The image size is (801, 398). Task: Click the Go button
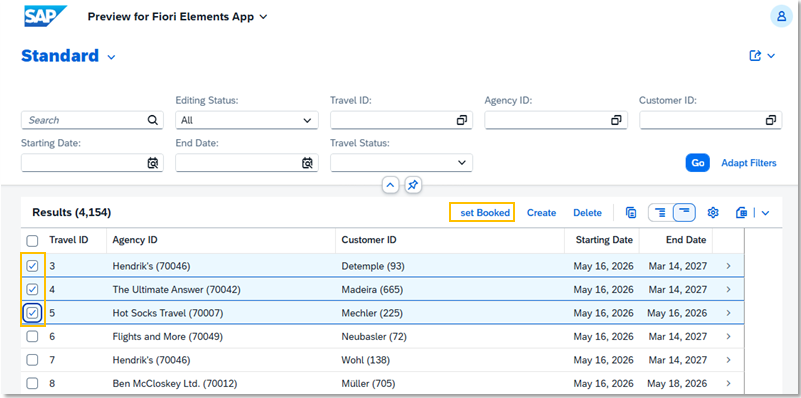click(697, 163)
